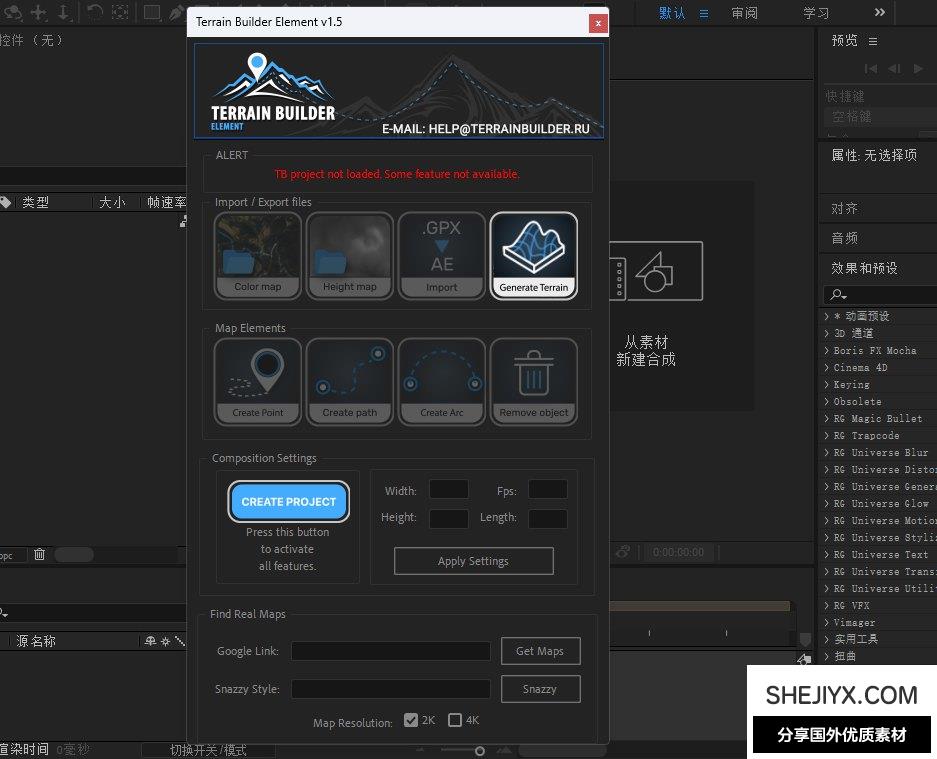
Task: Adjust the timeline zoom slider handle
Action: pos(480,751)
